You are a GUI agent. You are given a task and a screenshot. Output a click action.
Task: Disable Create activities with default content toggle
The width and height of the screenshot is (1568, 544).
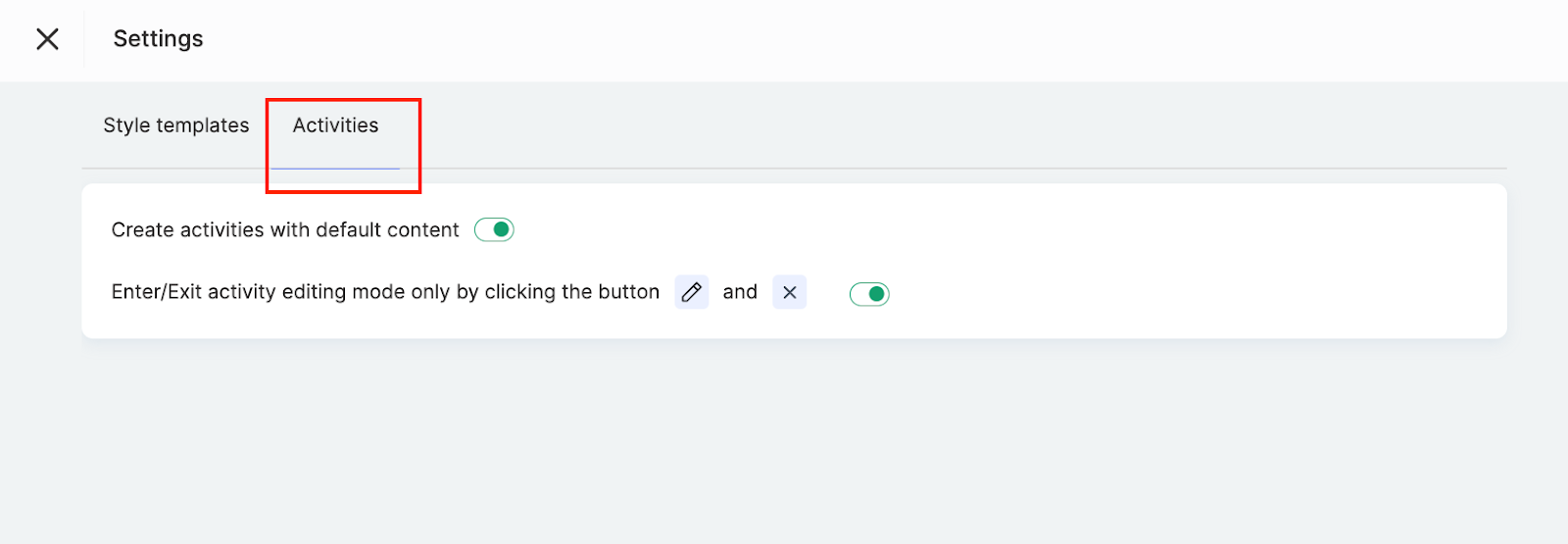point(494,229)
